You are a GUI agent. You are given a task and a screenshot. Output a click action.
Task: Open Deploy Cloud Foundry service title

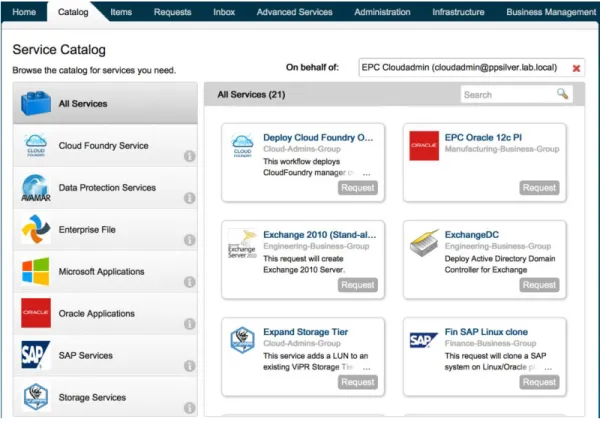pyautogui.click(x=318, y=138)
